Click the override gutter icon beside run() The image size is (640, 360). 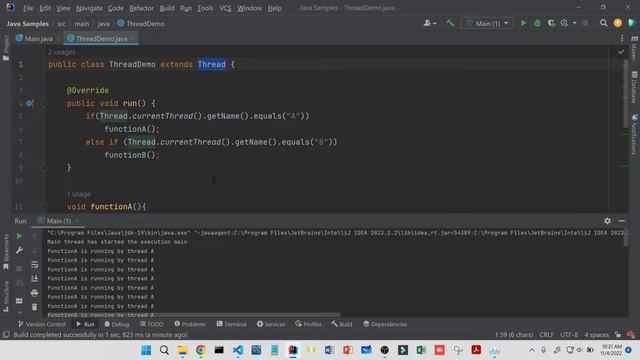click(29, 103)
